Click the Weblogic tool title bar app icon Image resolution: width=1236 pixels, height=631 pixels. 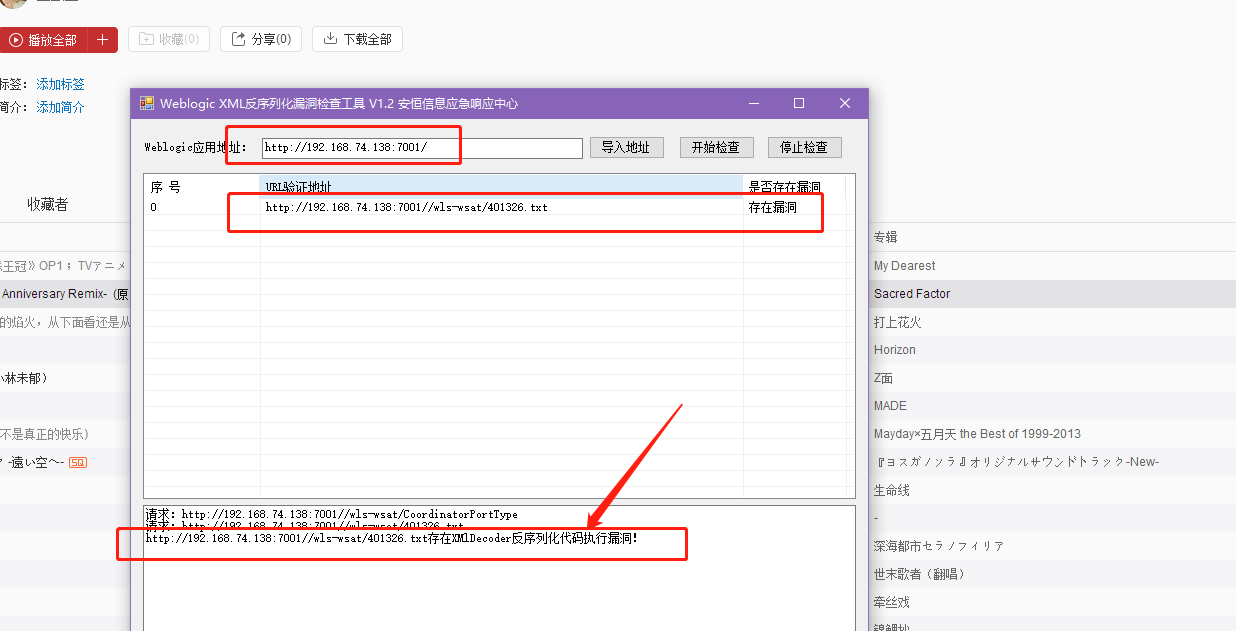coord(147,103)
